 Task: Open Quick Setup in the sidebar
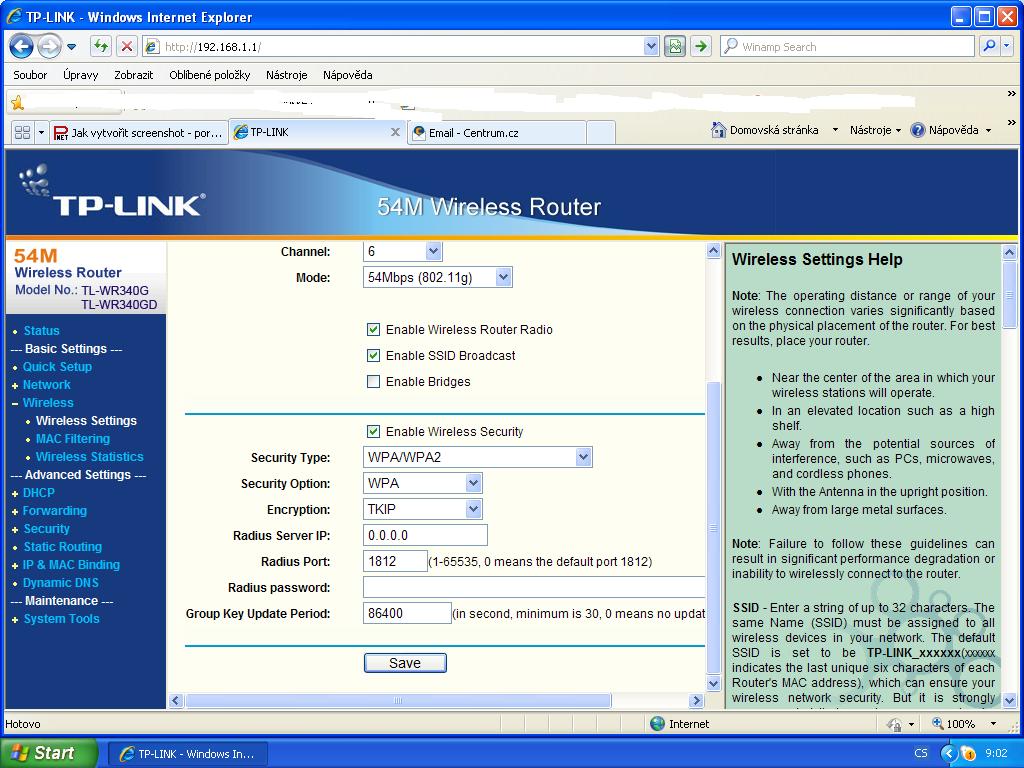coord(57,367)
